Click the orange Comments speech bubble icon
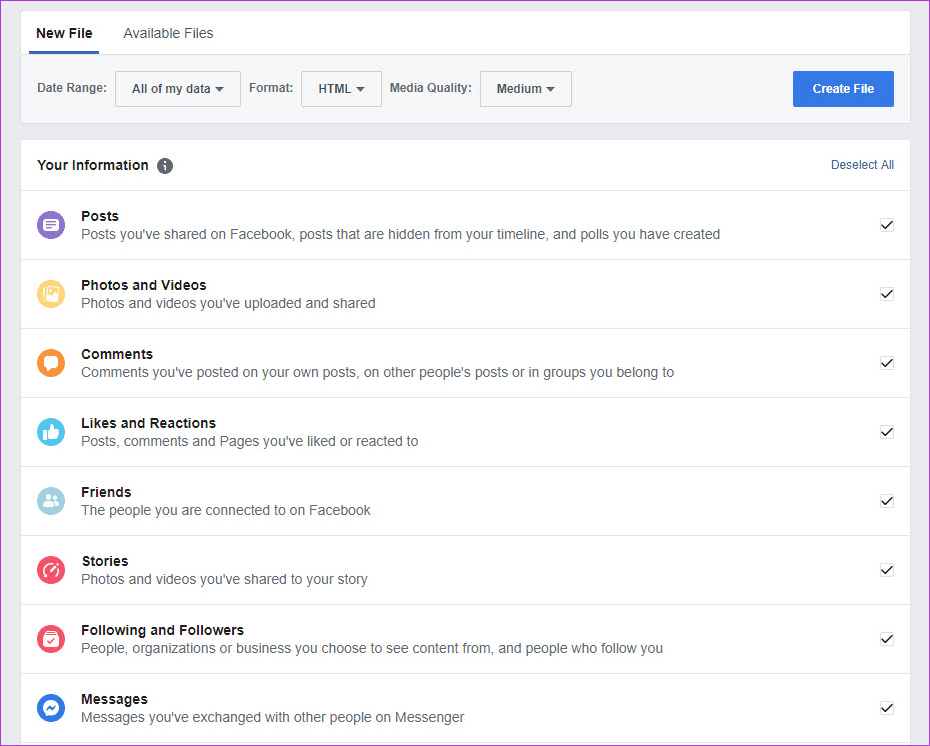This screenshot has height=746, width=930. coord(51,363)
